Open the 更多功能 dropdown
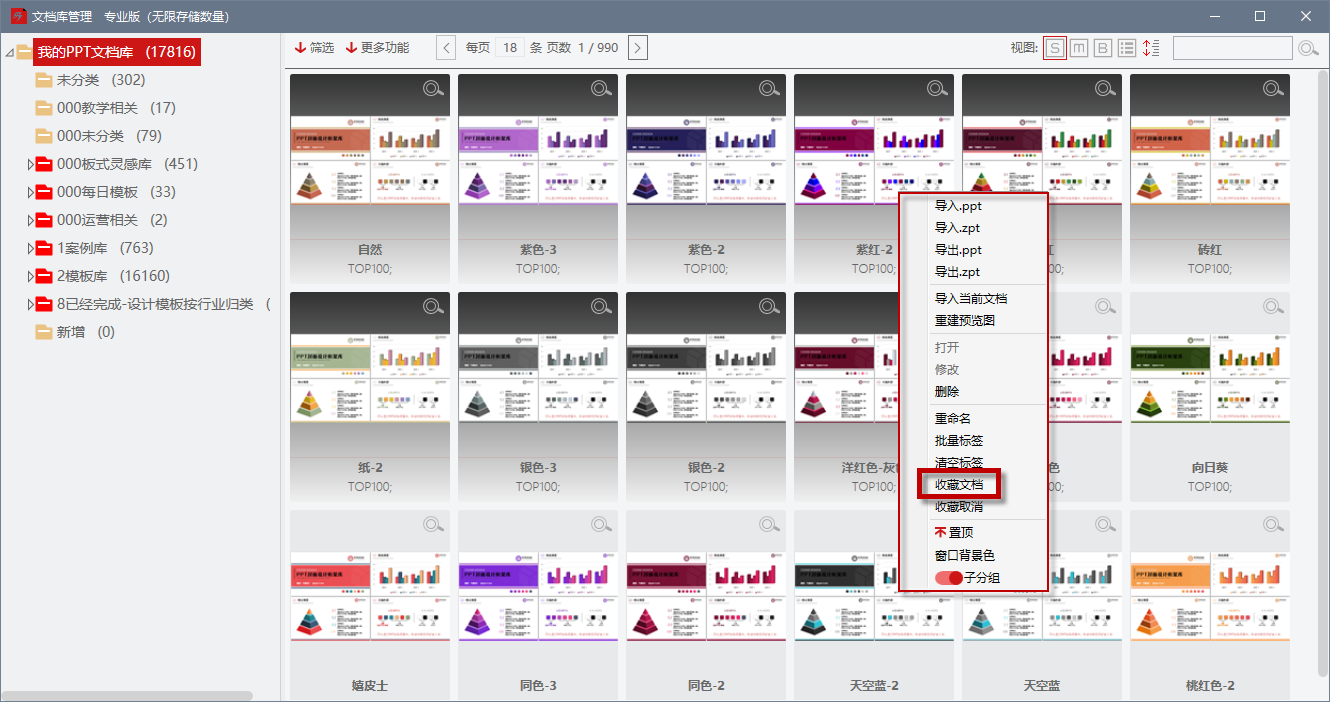The height and width of the screenshot is (702, 1330). pos(377,48)
